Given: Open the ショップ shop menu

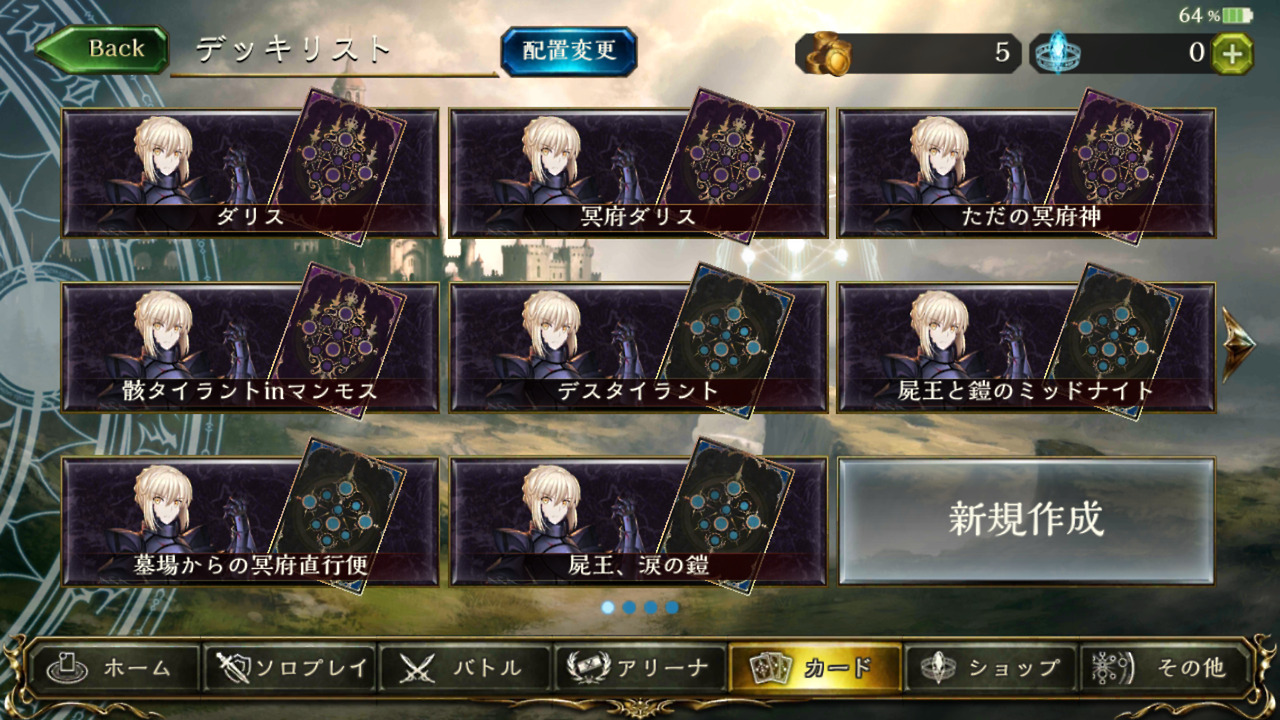Looking at the screenshot, I should pos(991,668).
